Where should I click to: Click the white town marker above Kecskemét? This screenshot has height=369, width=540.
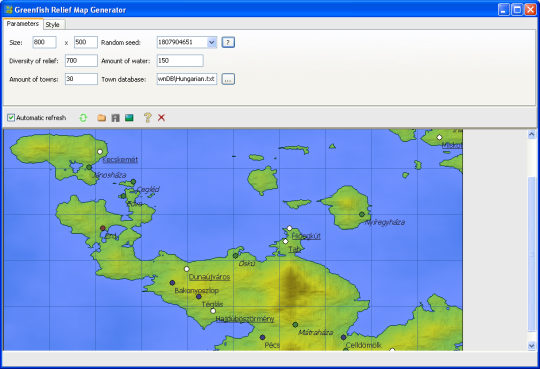(100, 152)
